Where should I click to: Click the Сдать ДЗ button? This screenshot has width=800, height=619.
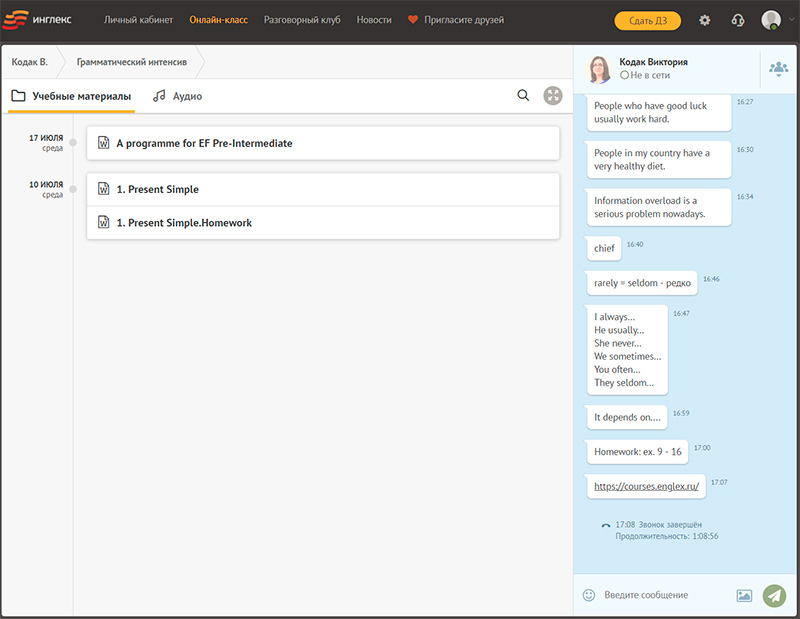point(647,20)
